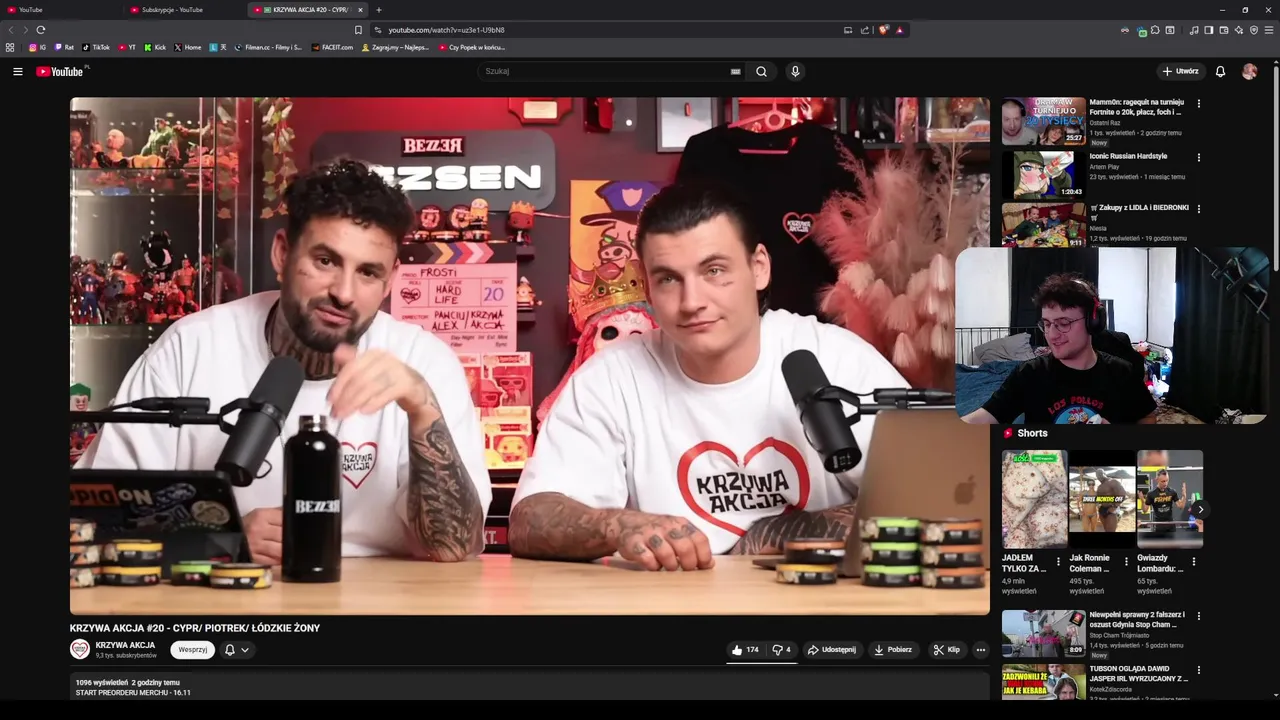Click the share page icon in address bar

(x=864, y=30)
